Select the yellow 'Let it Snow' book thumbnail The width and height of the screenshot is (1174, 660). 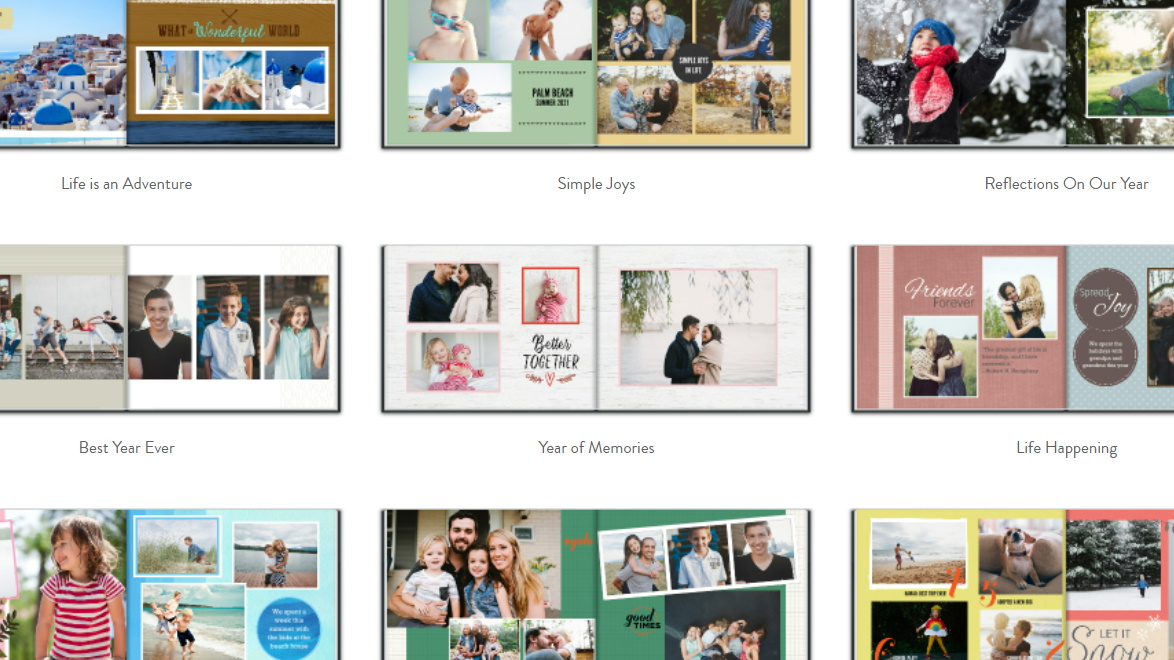point(1012,584)
